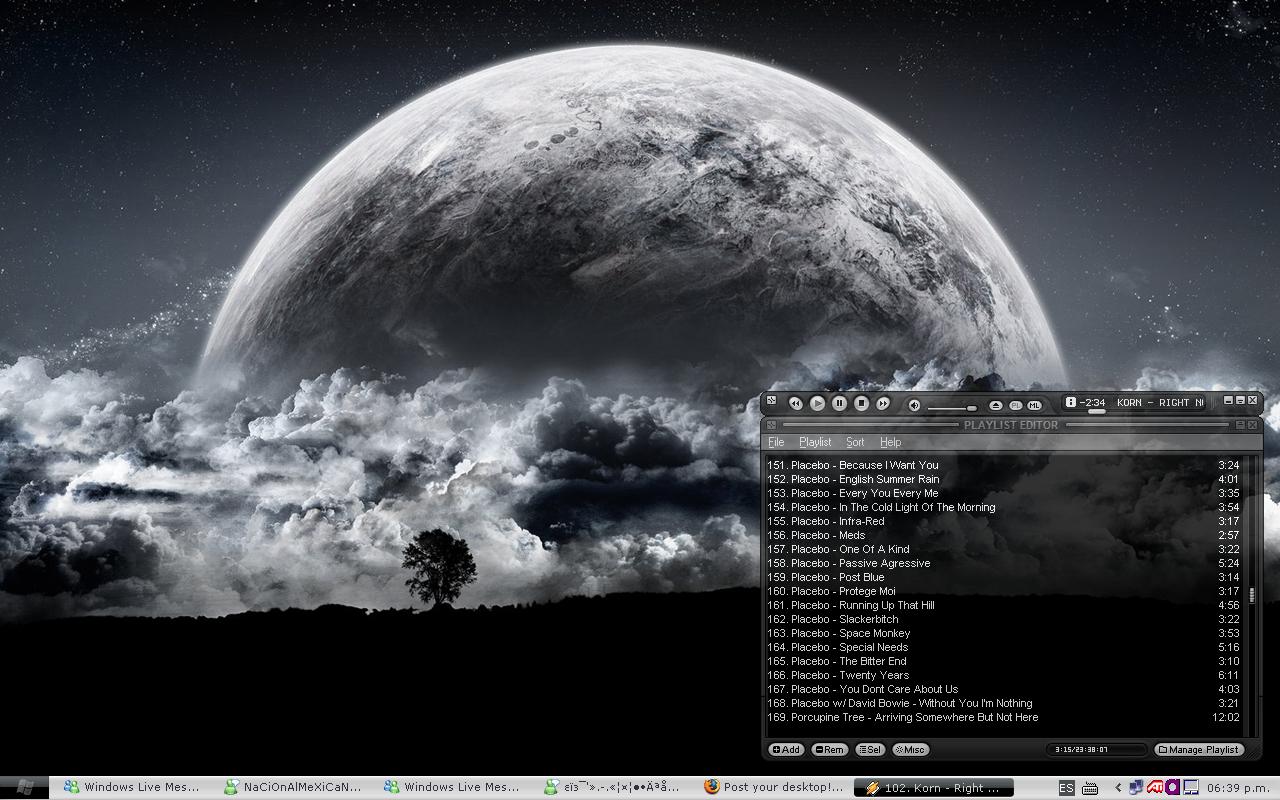The width and height of the screenshot is (1280, 800).
Task: Click the Rem remove button
Action: tap(829, 749)
